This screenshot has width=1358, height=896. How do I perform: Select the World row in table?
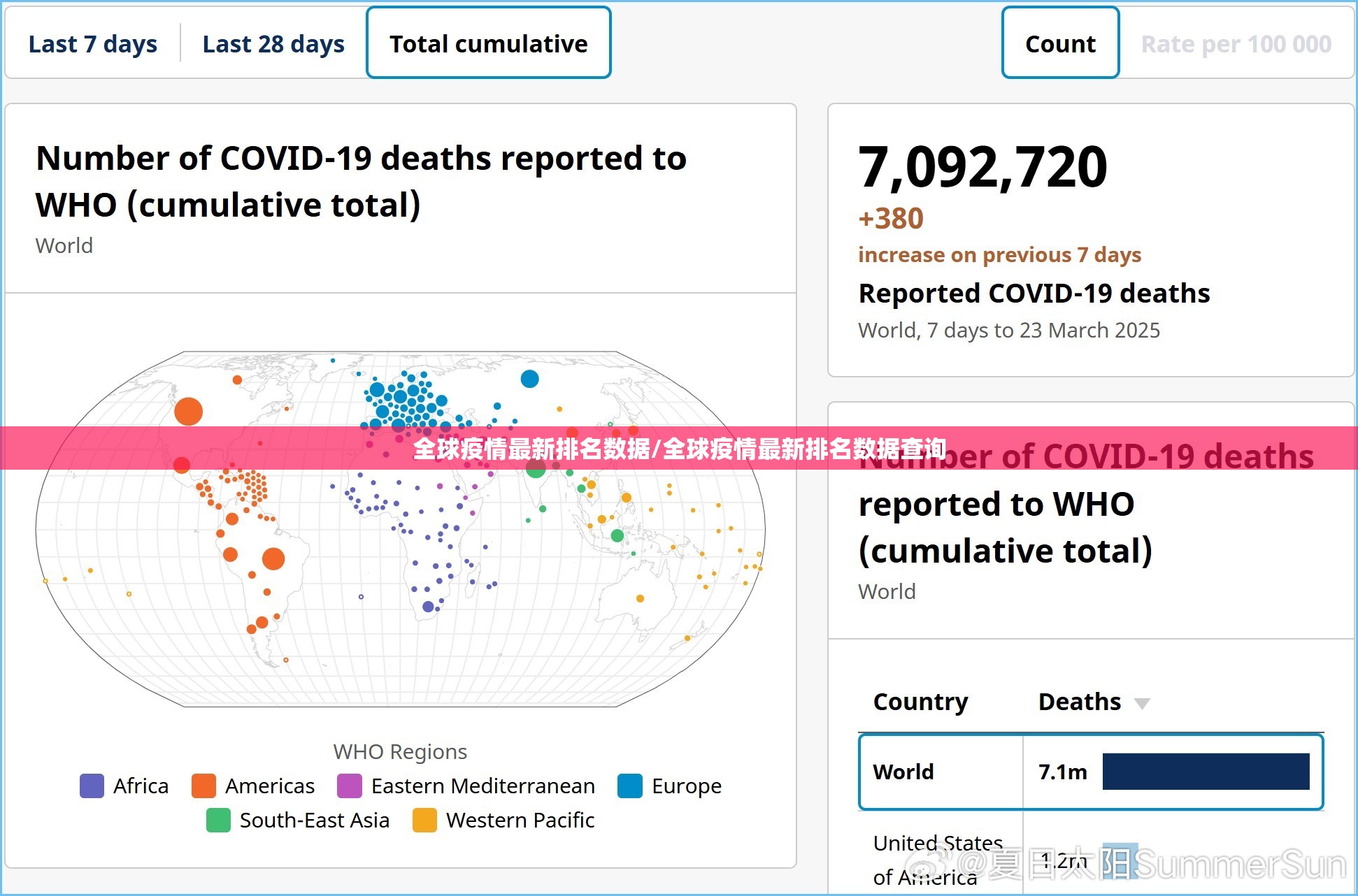tap(903, 772)
